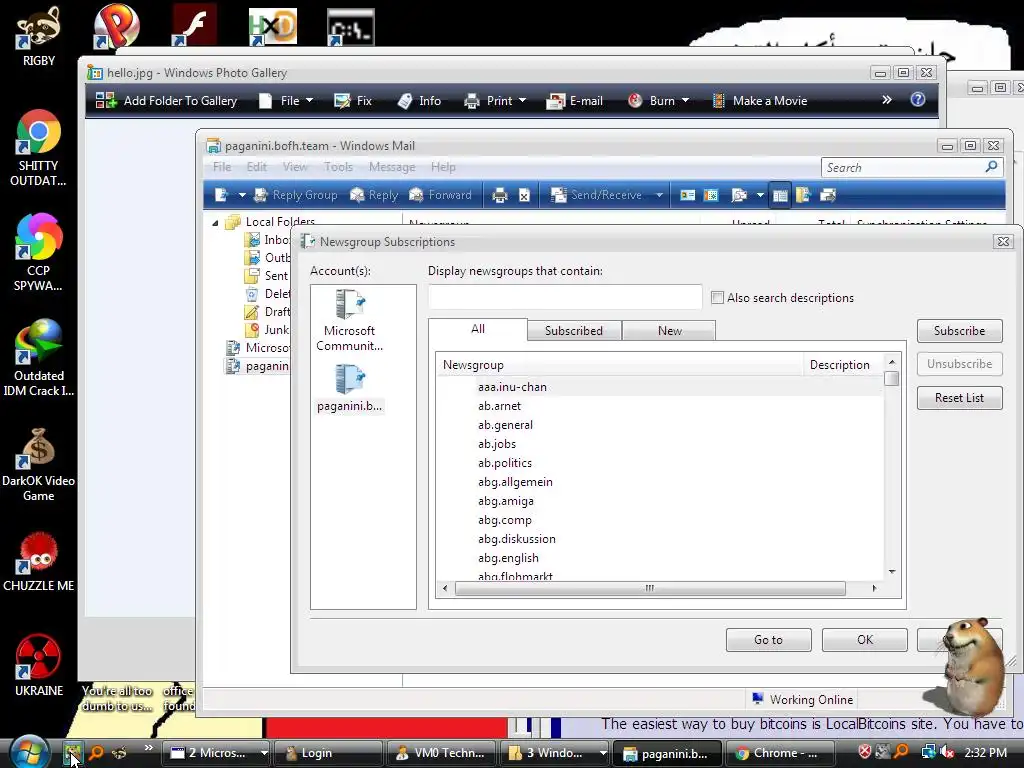Open the Message menu in Windows Mail
The height and width of the screenshot is (768, 1024).
pos(392,167)
